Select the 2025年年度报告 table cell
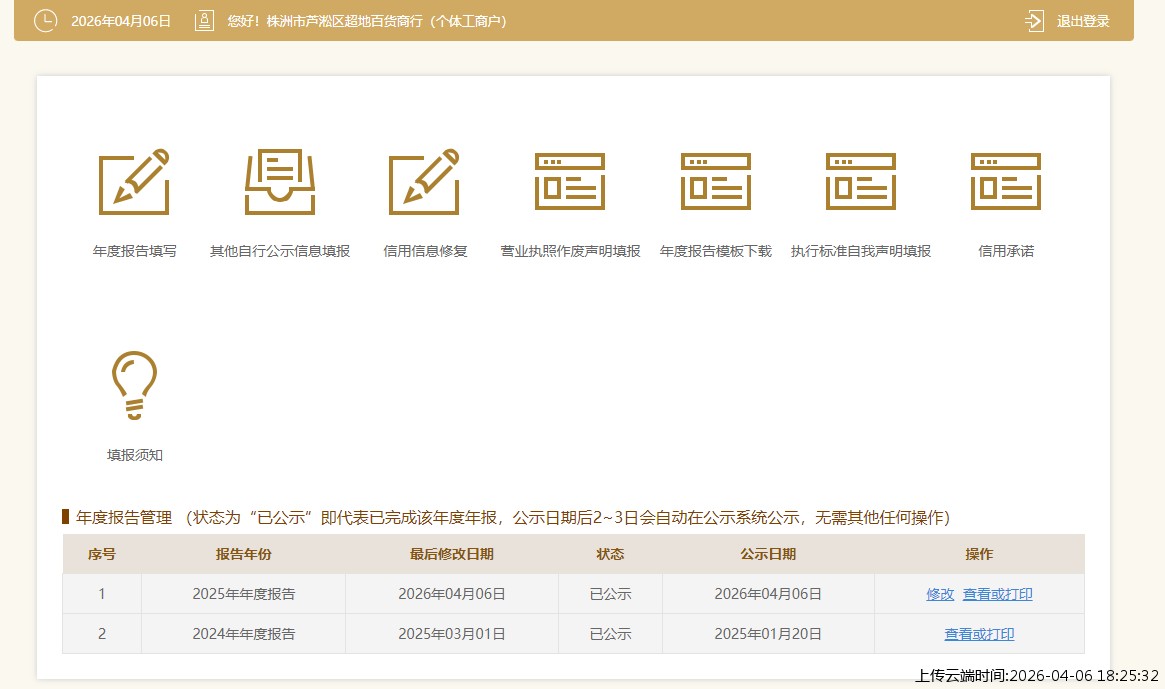This screenshot has height=689, width=1165. [244, 594]
